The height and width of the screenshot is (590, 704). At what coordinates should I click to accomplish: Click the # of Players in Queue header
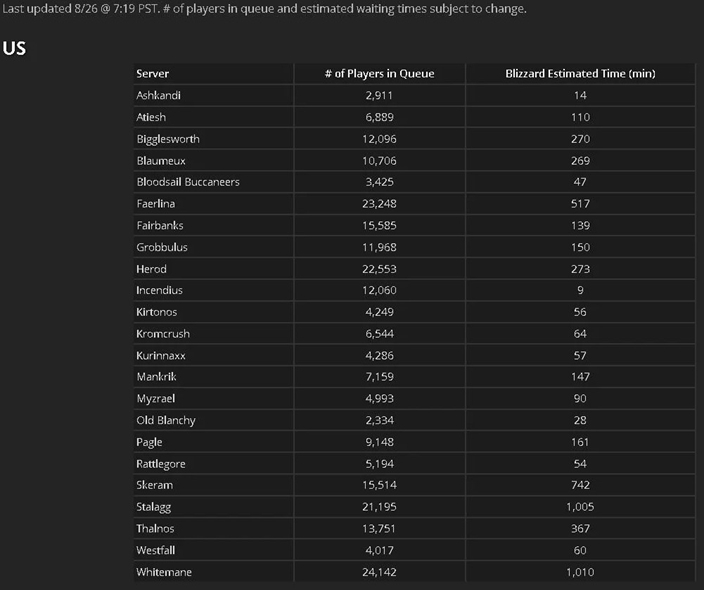tap(379, 74)
